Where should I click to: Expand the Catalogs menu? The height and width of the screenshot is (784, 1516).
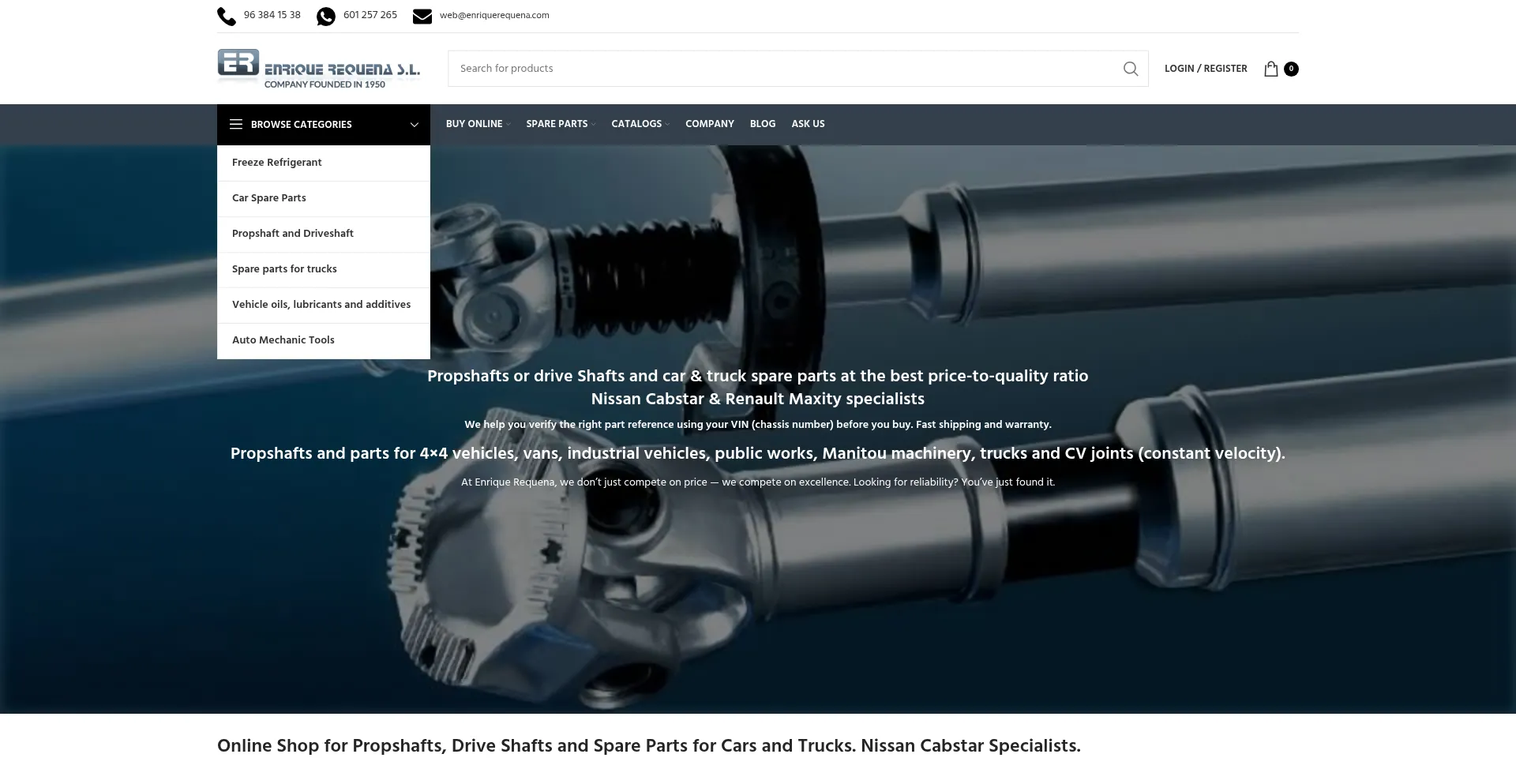point(640,124)
